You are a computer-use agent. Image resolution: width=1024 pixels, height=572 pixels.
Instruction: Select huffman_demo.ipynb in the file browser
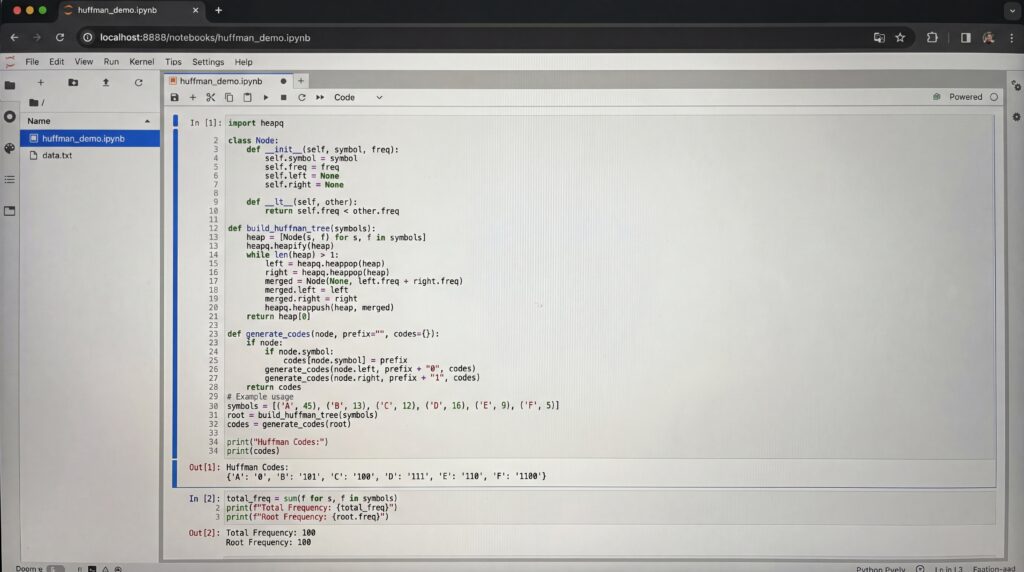pos(90,138)
